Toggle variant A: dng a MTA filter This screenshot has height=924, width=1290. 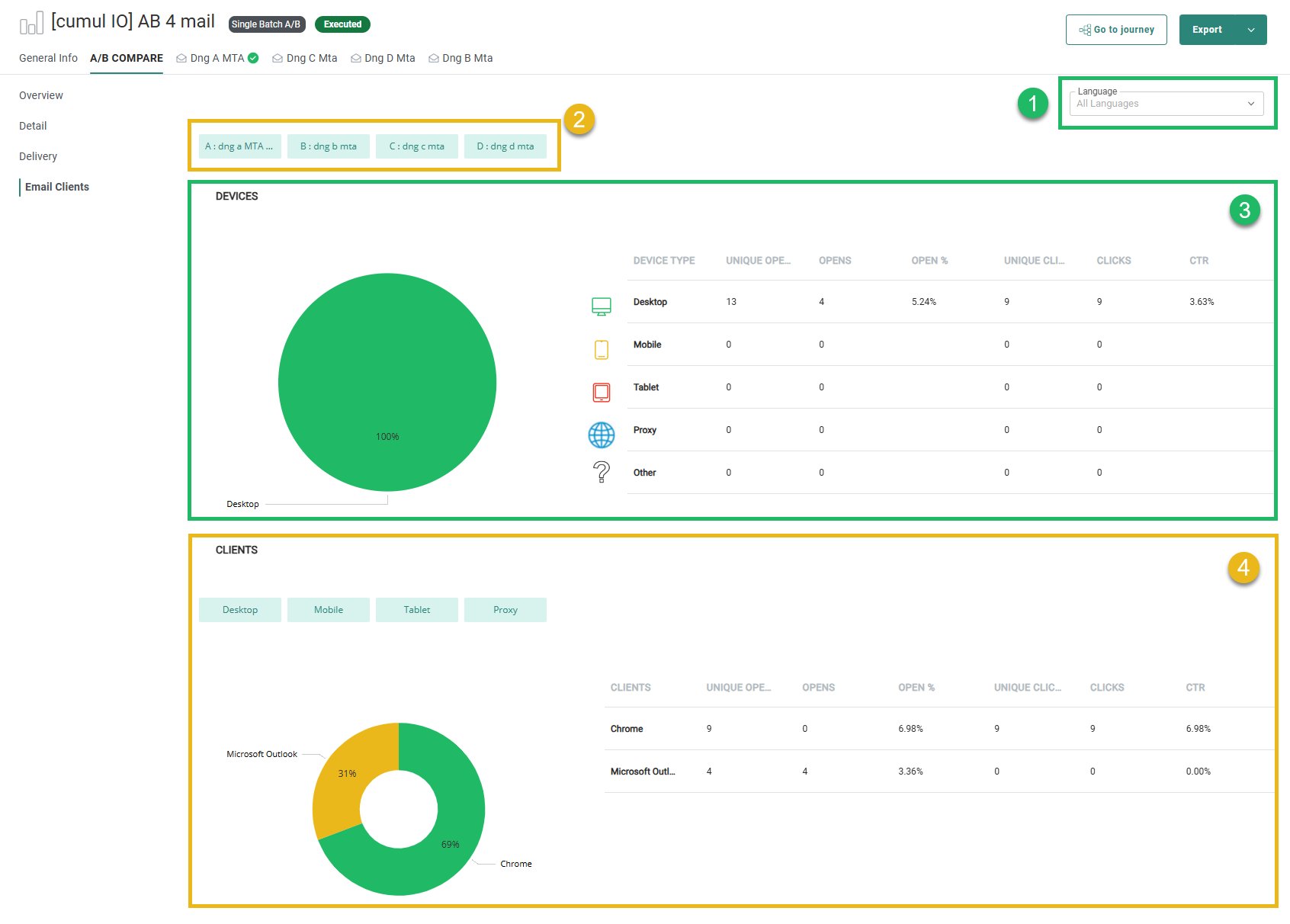(x=239, y=146)
